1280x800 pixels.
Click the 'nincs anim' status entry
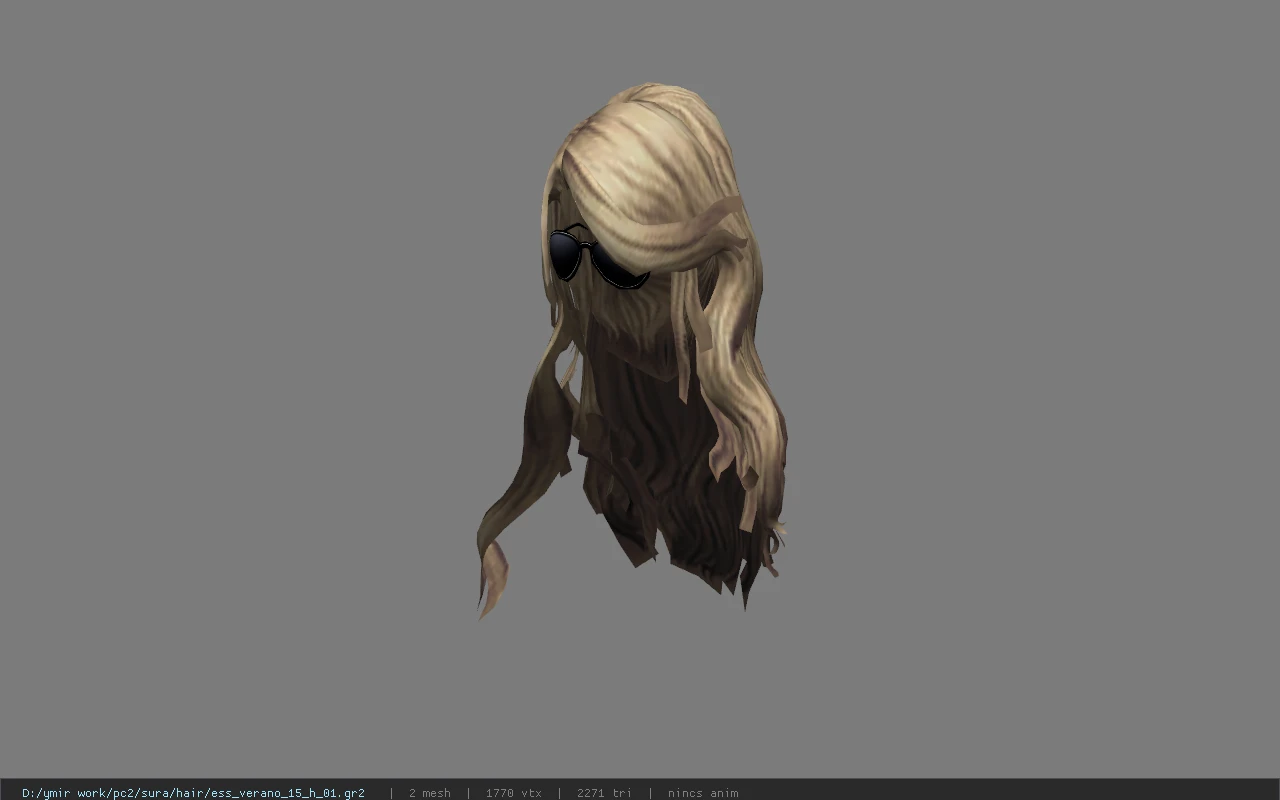click(x=703, y=793)
